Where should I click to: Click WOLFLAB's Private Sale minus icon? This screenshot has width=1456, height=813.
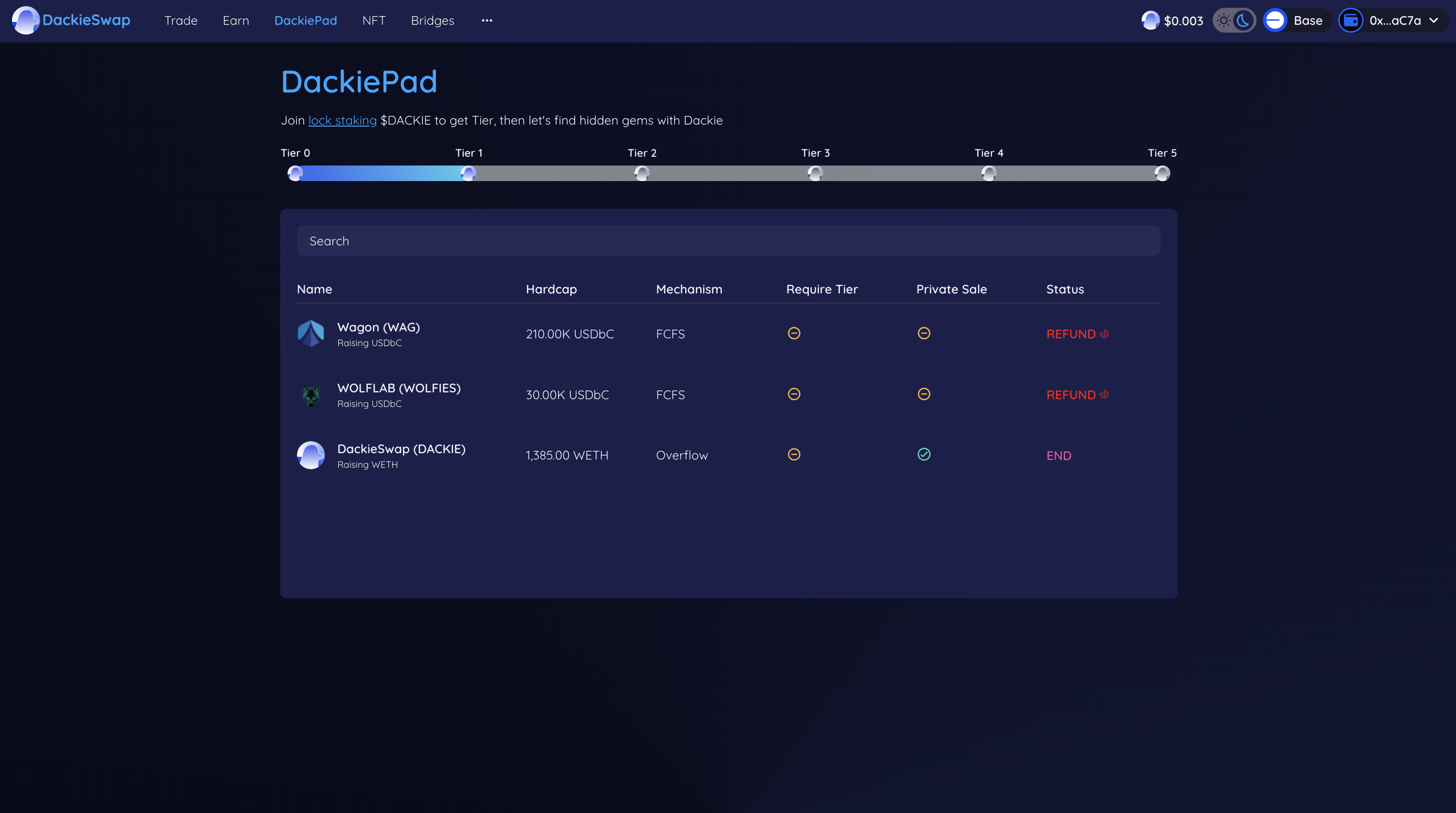[924, 394]
